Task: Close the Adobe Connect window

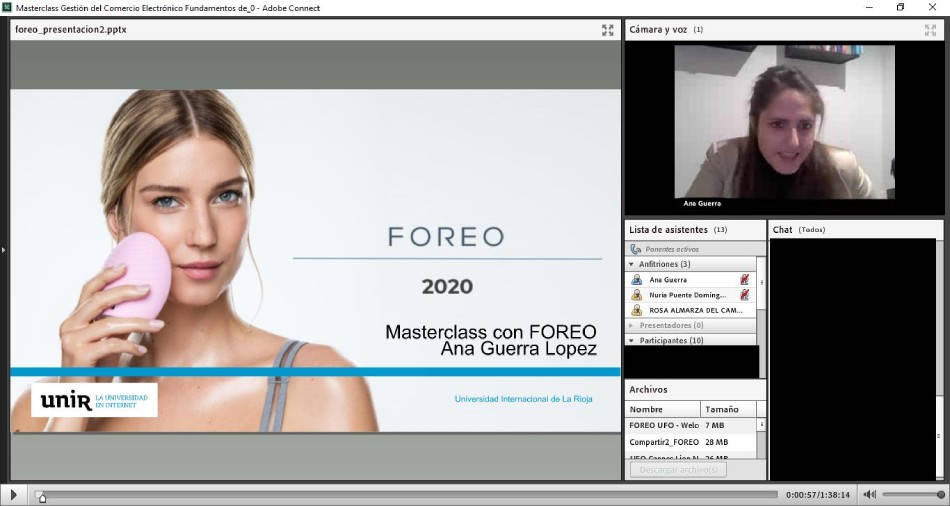Action: pos(932,7)
